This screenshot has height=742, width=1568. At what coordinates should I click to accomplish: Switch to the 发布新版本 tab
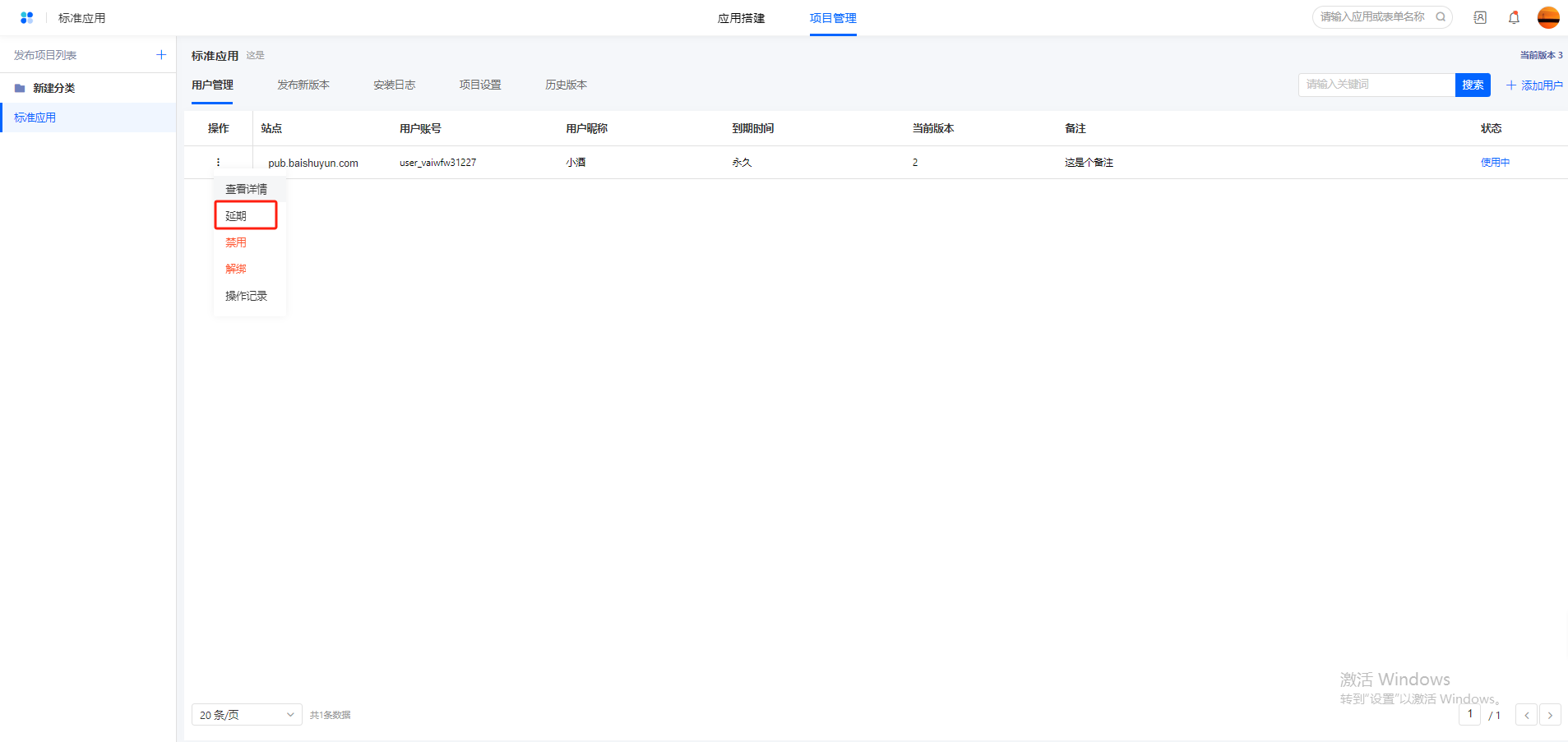tap(303, 85)
